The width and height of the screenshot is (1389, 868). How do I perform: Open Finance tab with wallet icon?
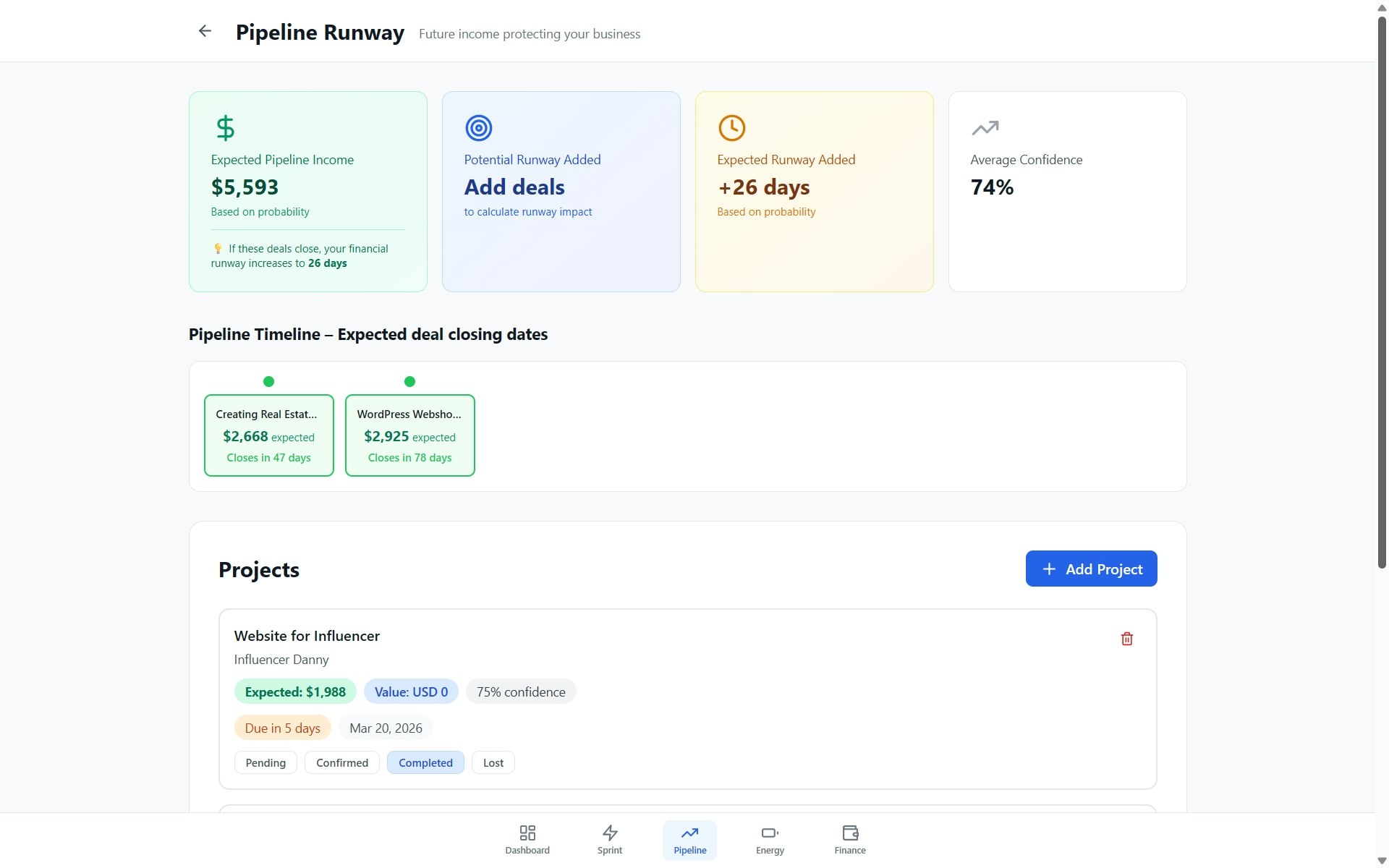tap(849, 840)
